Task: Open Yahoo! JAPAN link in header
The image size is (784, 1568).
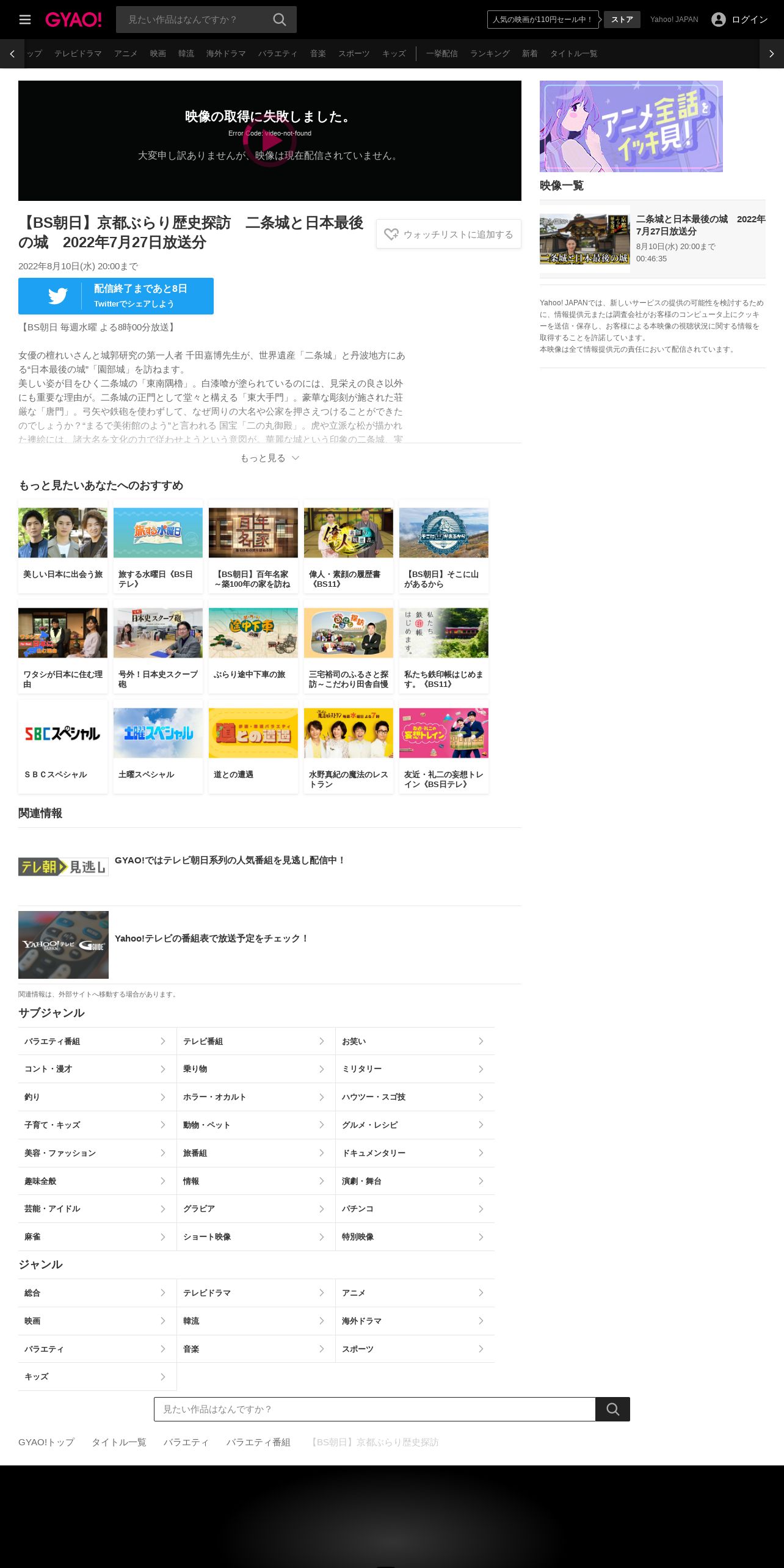Action: click(x=674, y=20)
